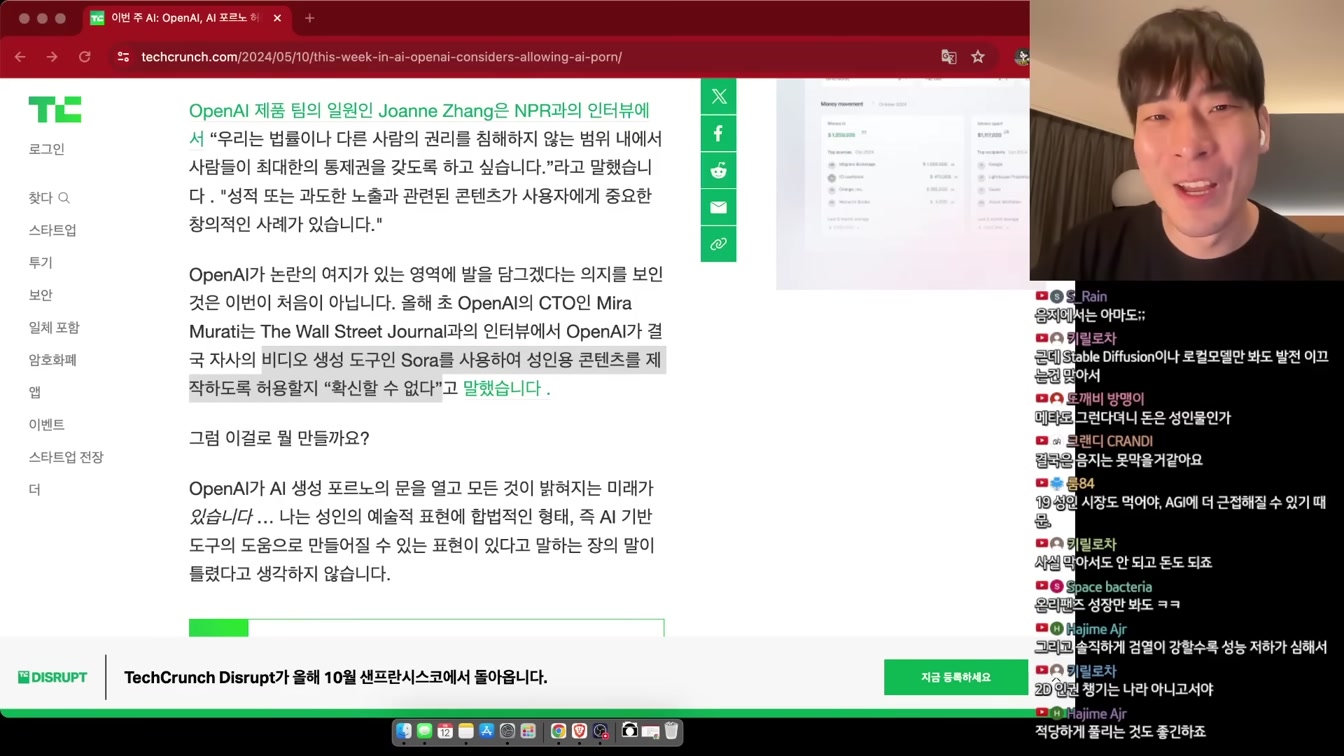
Task: Open Notes from the Dock
Action: [466, 731]
